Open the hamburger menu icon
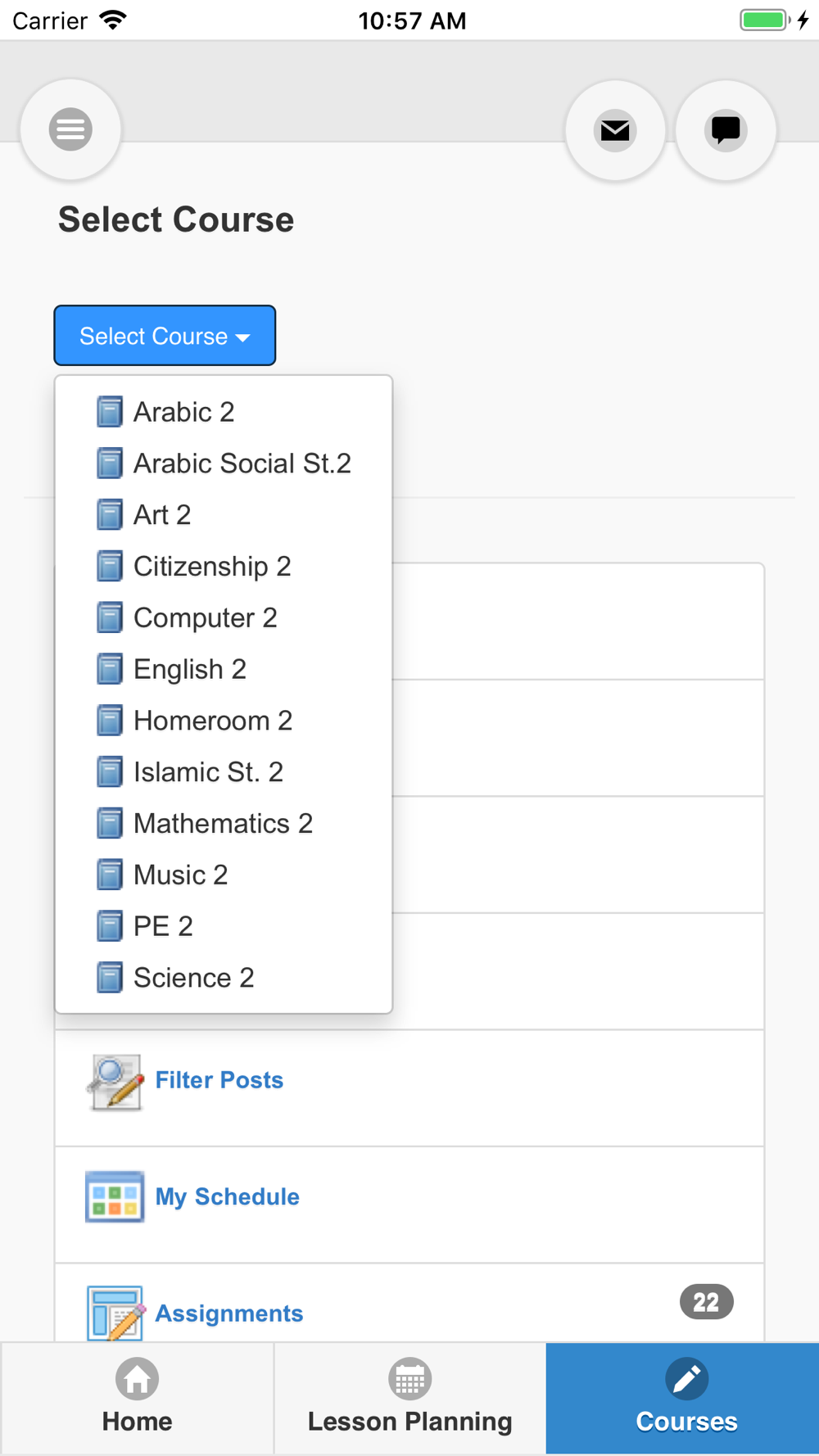This screenshot has width=819, height=1456. point(70,129)
